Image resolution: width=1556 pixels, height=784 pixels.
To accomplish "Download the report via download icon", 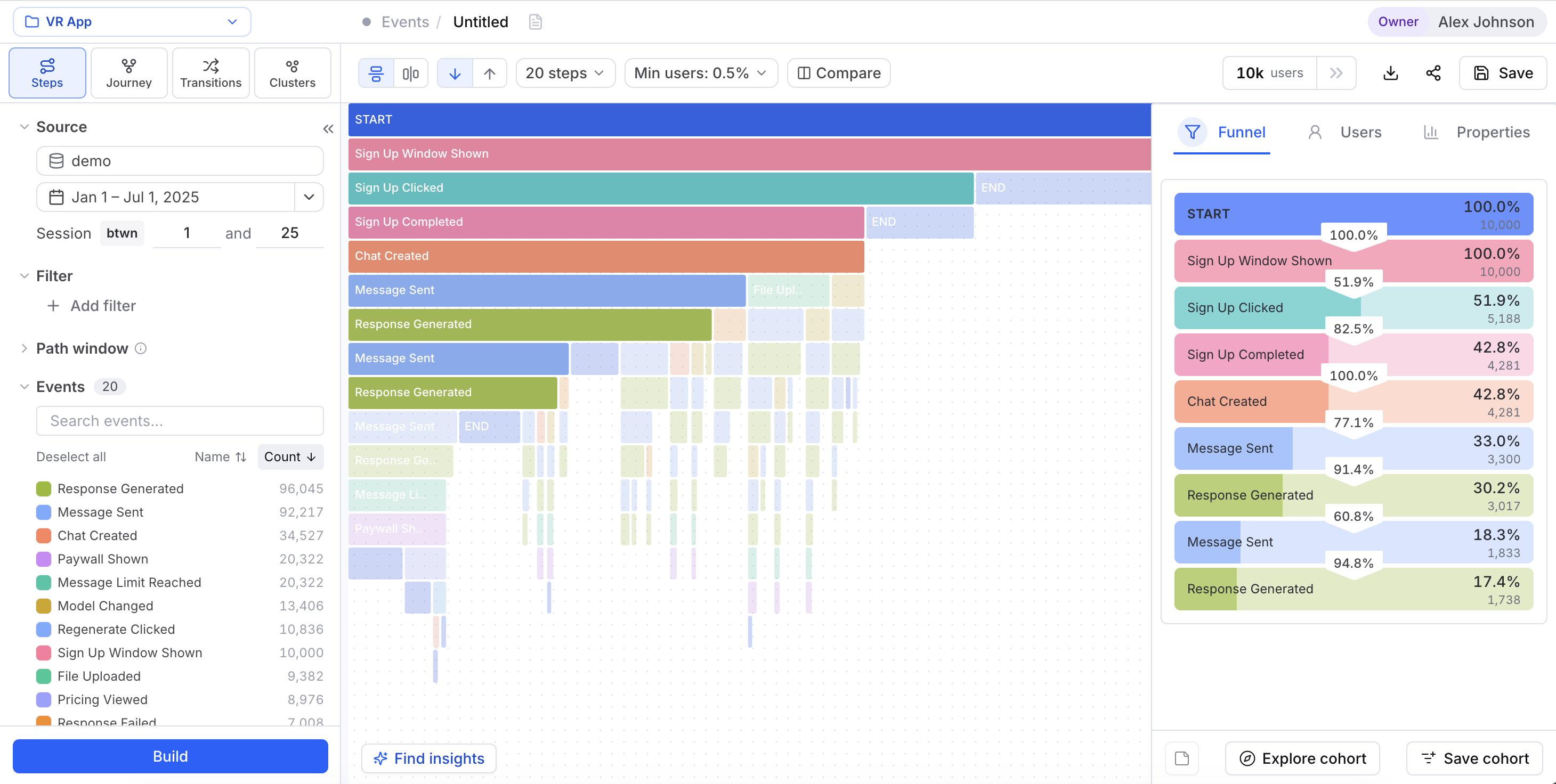I will pyautogui.click(x=1390, y=73).
